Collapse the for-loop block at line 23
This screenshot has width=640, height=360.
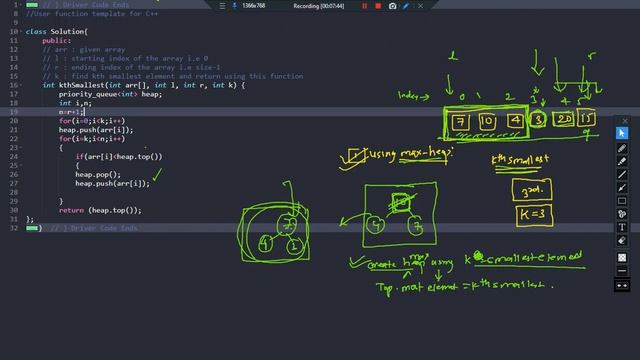(21, 148)
